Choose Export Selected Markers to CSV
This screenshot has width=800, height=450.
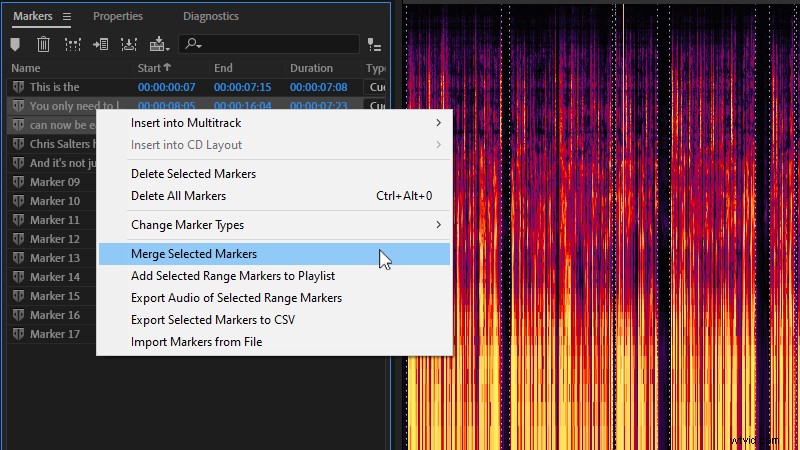pyautogui.click(x=274, y=320)
